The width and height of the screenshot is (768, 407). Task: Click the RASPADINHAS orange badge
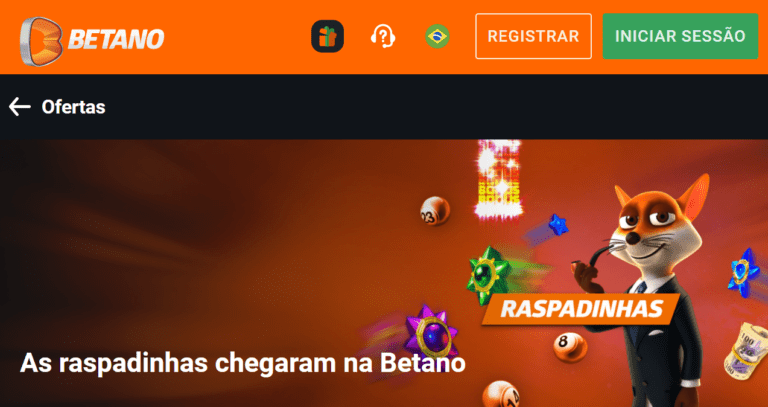(x=581, y=309)
